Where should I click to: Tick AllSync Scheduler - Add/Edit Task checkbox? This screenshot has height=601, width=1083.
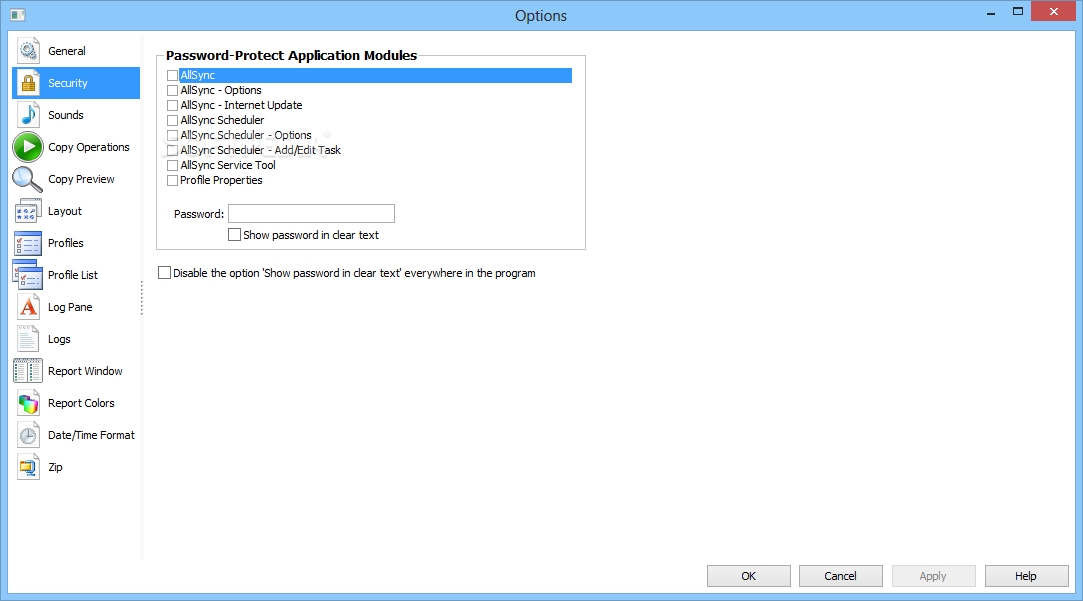[173, 151]
